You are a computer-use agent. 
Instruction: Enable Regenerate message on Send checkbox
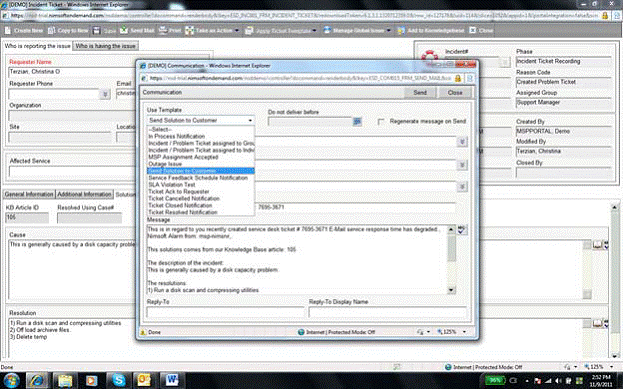tap(381, 122)
